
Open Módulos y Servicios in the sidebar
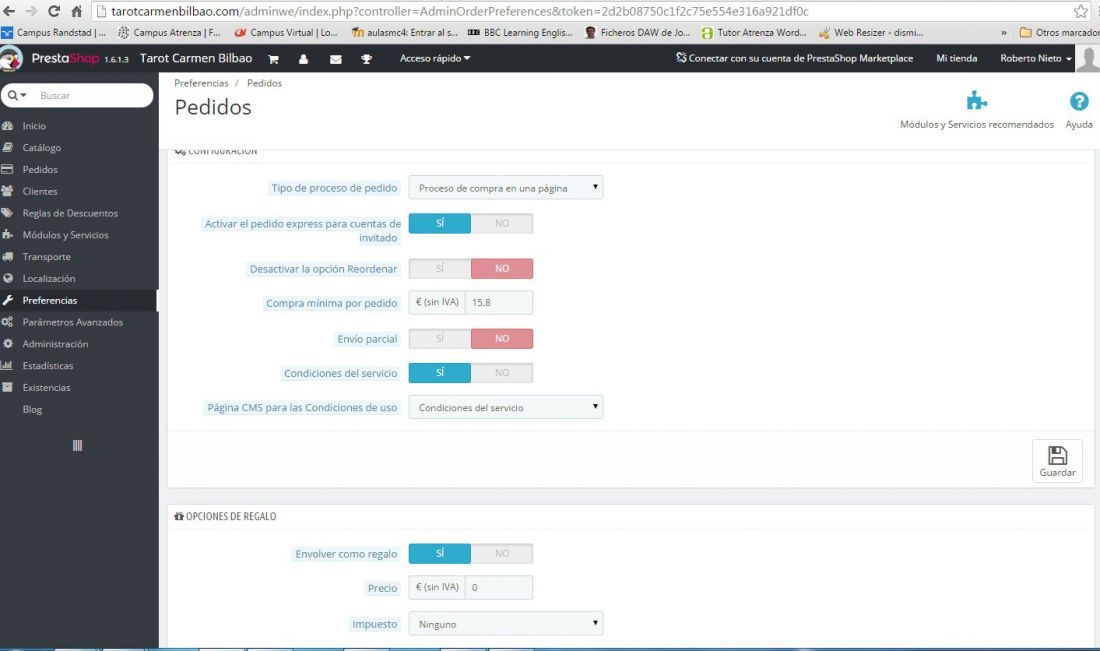(65, 234)
